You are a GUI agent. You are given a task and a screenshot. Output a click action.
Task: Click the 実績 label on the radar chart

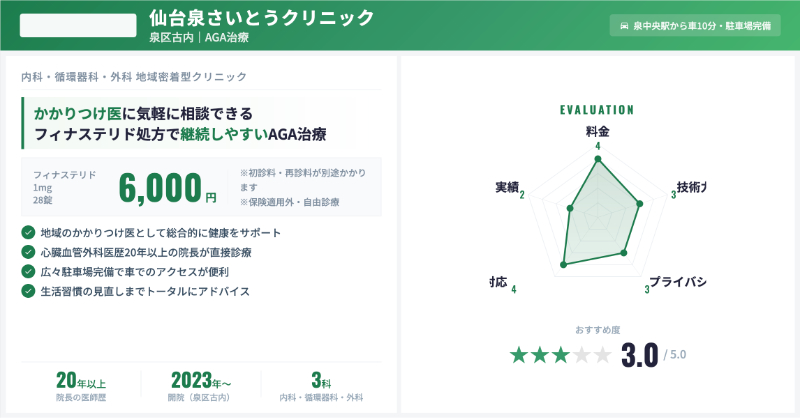tap(506, 188)
